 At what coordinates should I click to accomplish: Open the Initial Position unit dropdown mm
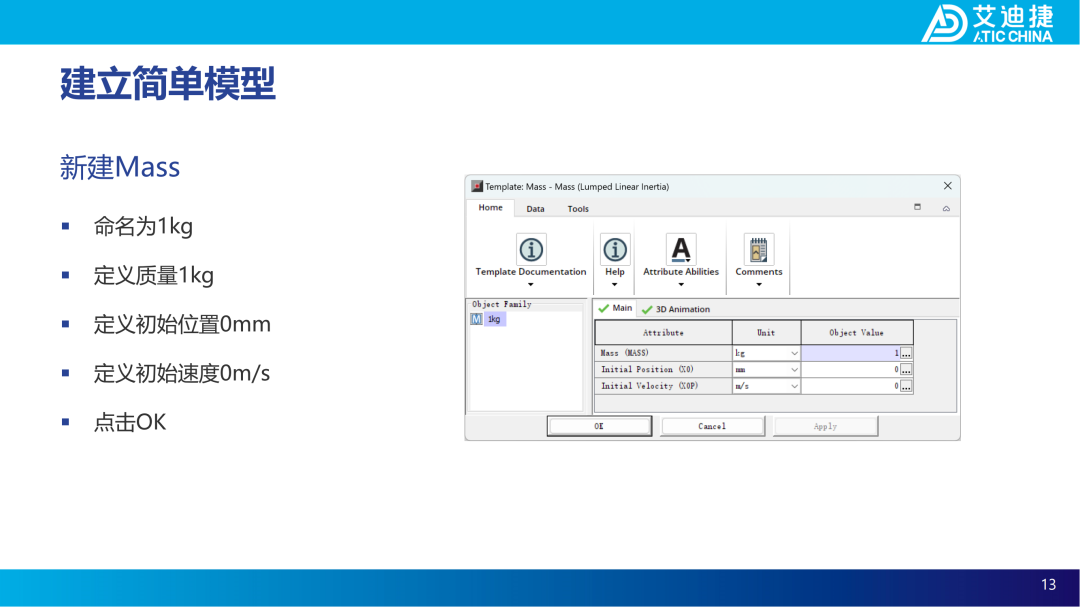[x=766, y=369]
